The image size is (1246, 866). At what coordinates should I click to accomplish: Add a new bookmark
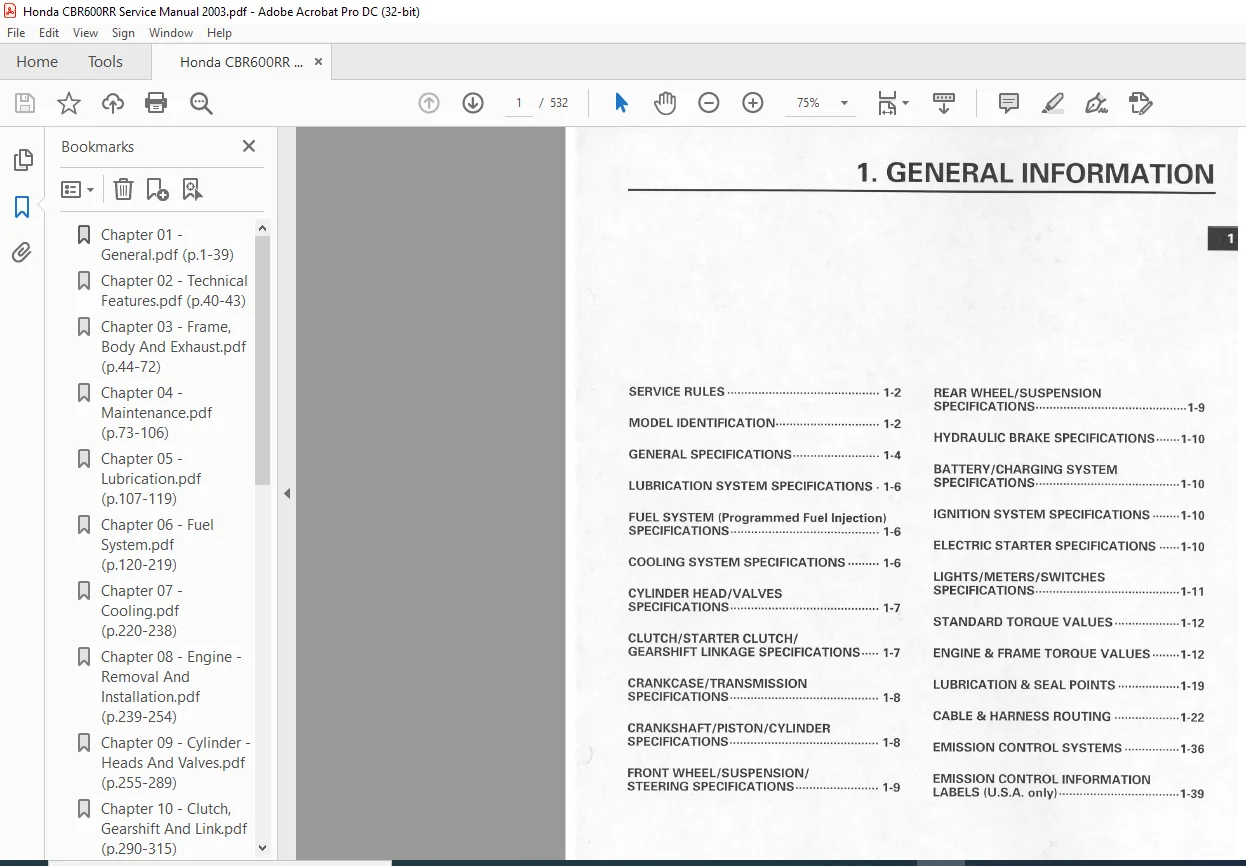tap(157, 189)
